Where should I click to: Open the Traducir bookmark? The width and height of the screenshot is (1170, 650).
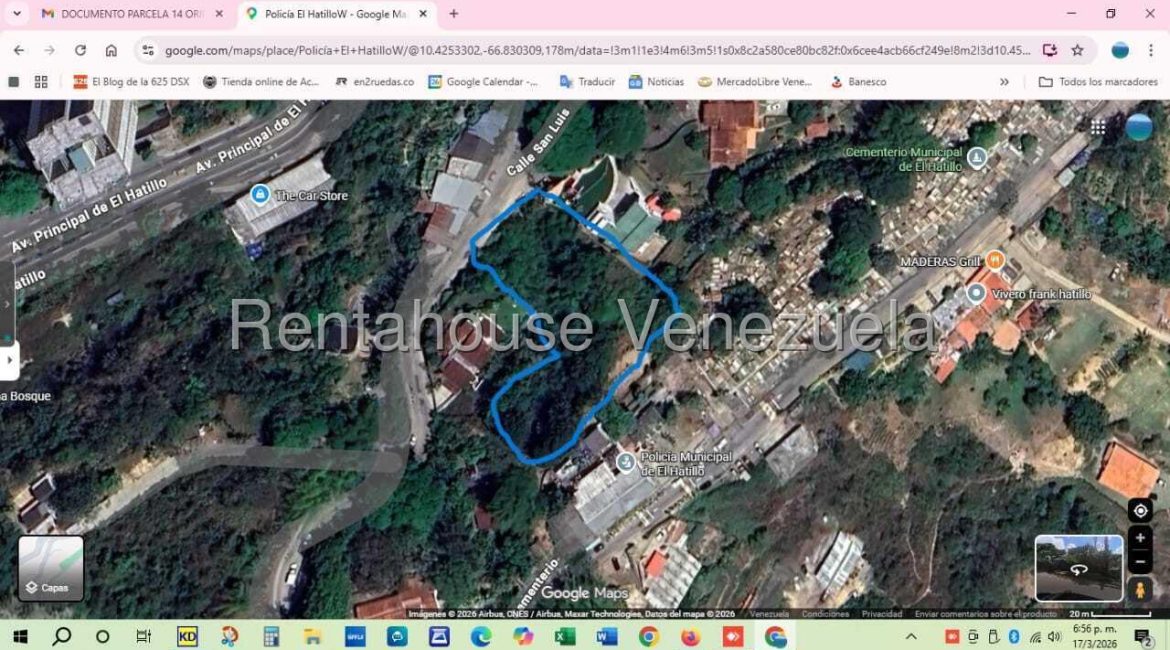pyautogui.click(x=587, y=81)
